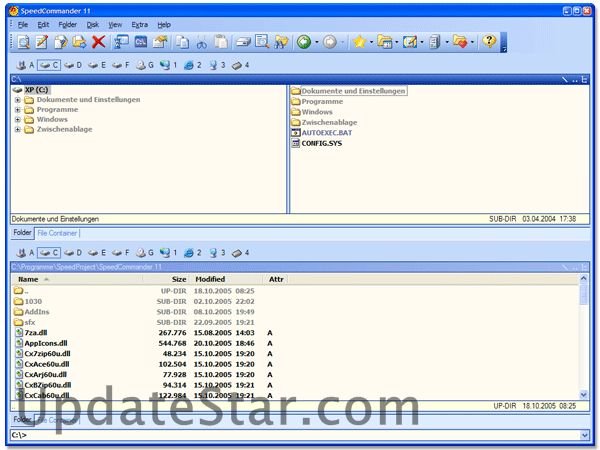The height and width of the screenshot is (450, 600).
Task: Open the Folder menu
Action: [x=68, y=25]
